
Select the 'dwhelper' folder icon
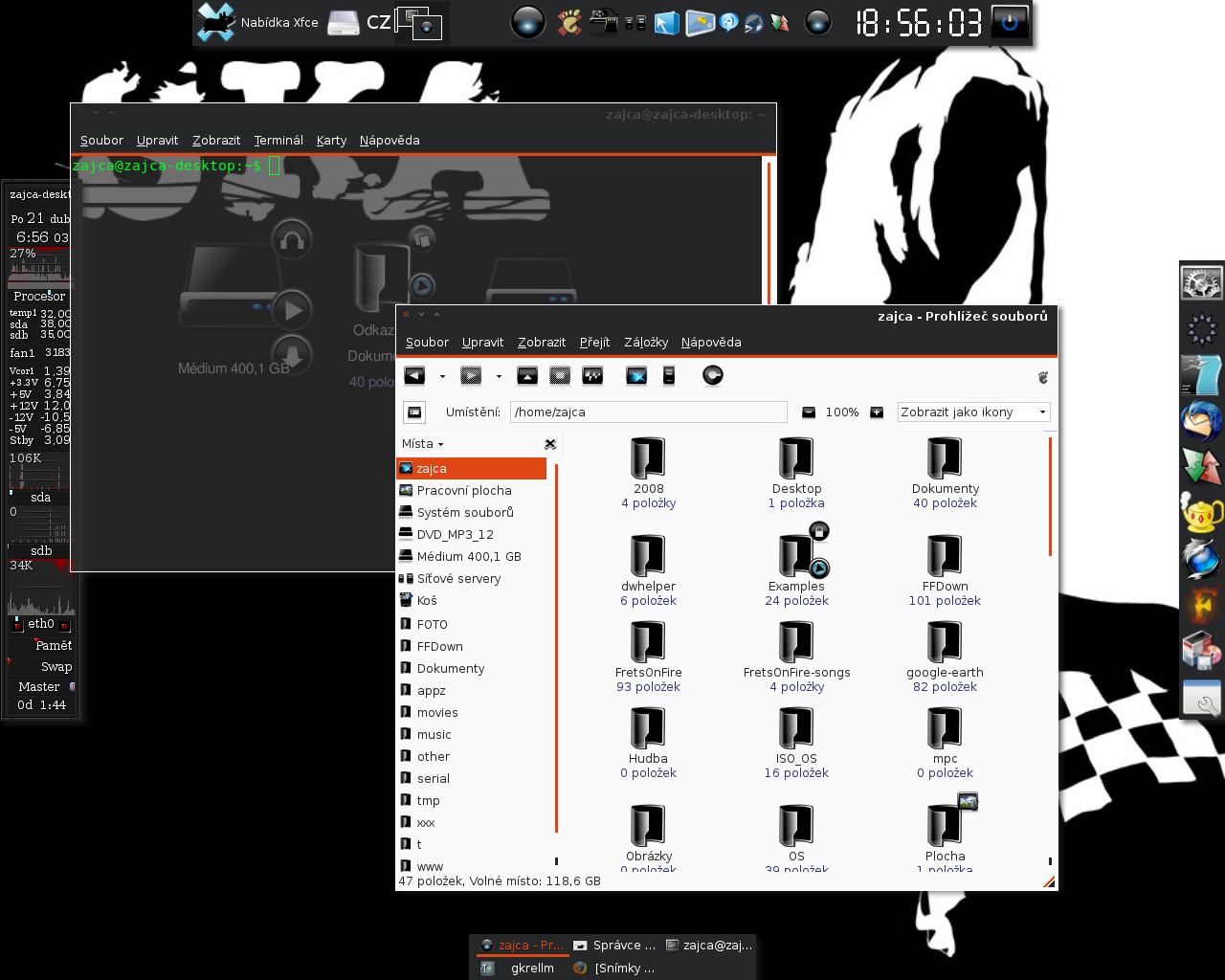point(648,556)
